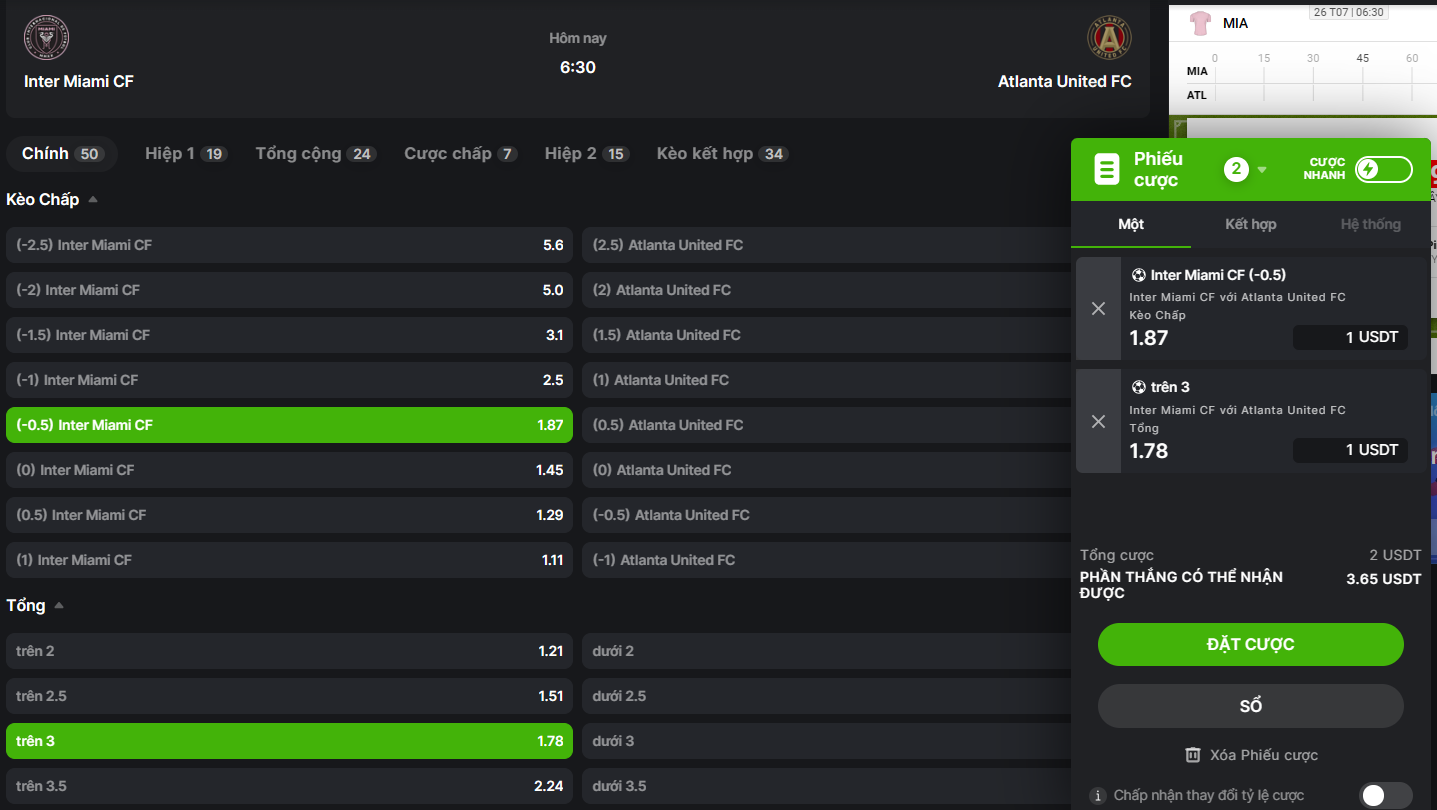Click the pink MIA jersey icon
1437x810 pixels.
(1200, 23)
